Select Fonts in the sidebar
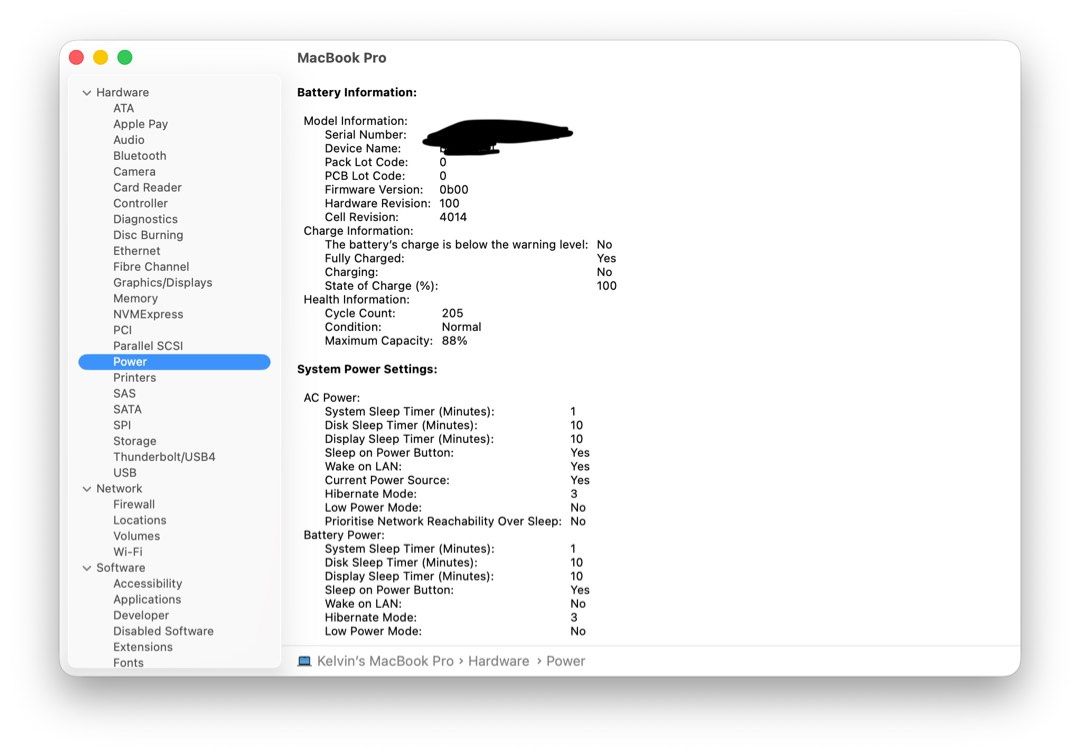1080x755 pixels. (x=128, y=663)
